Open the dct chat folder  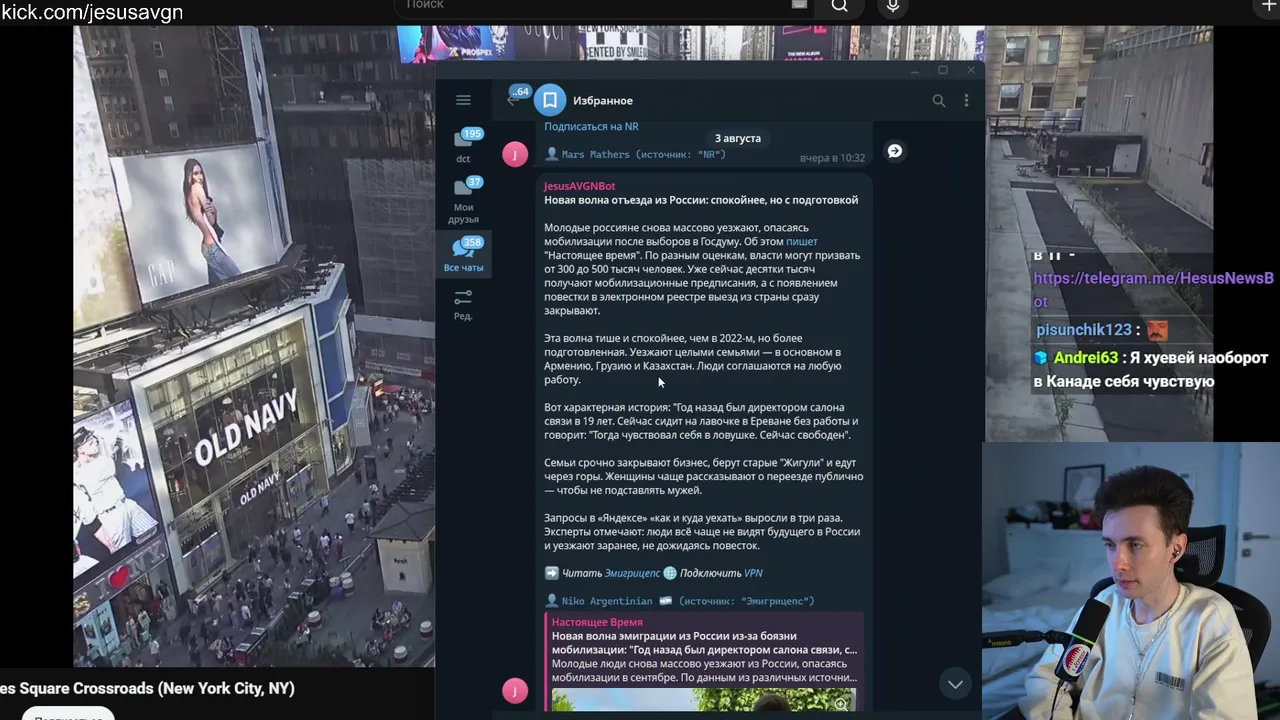[464, 146]
